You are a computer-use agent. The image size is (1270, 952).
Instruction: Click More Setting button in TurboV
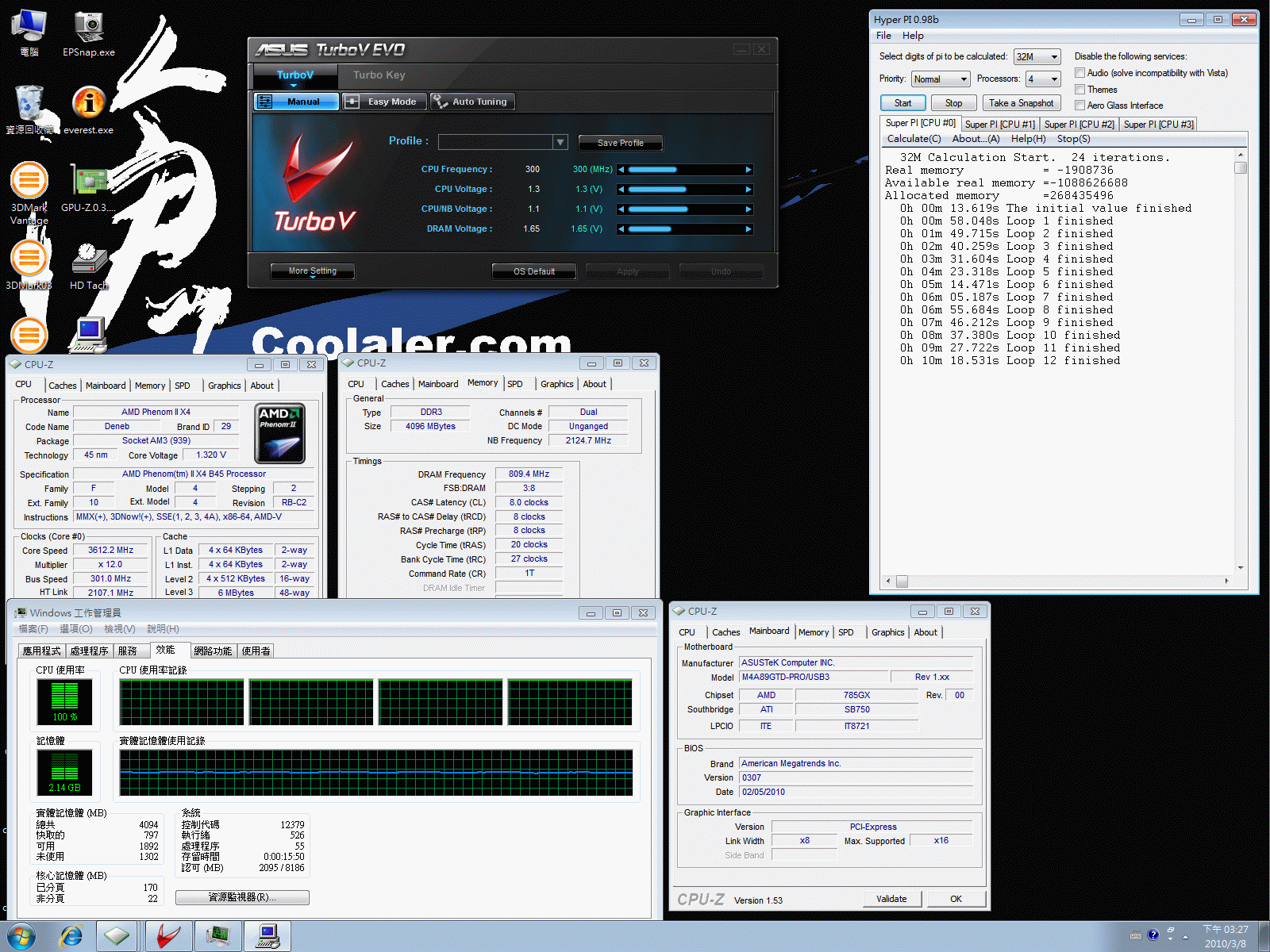(x=312, y=271)
